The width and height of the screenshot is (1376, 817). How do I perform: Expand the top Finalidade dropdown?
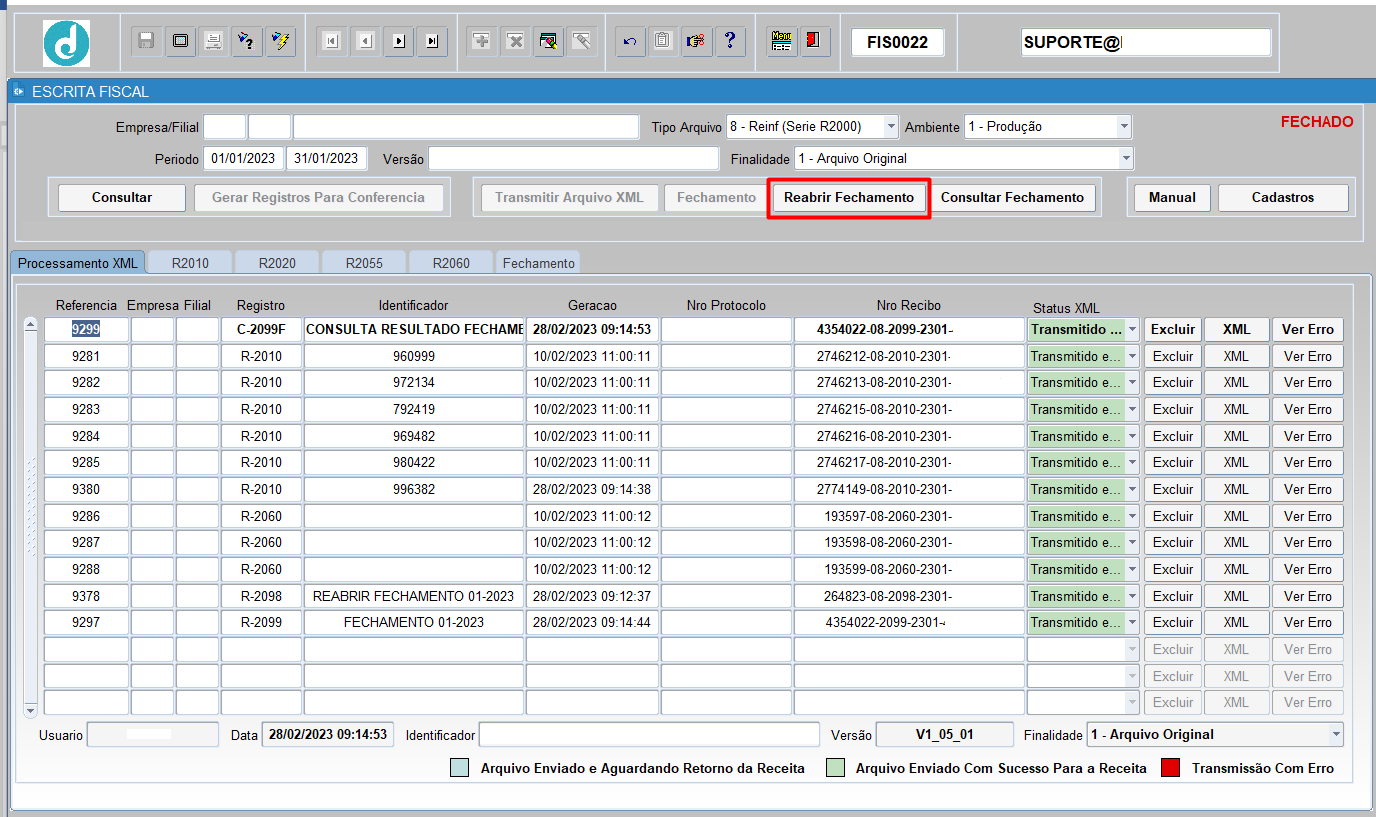[1126, 158]
